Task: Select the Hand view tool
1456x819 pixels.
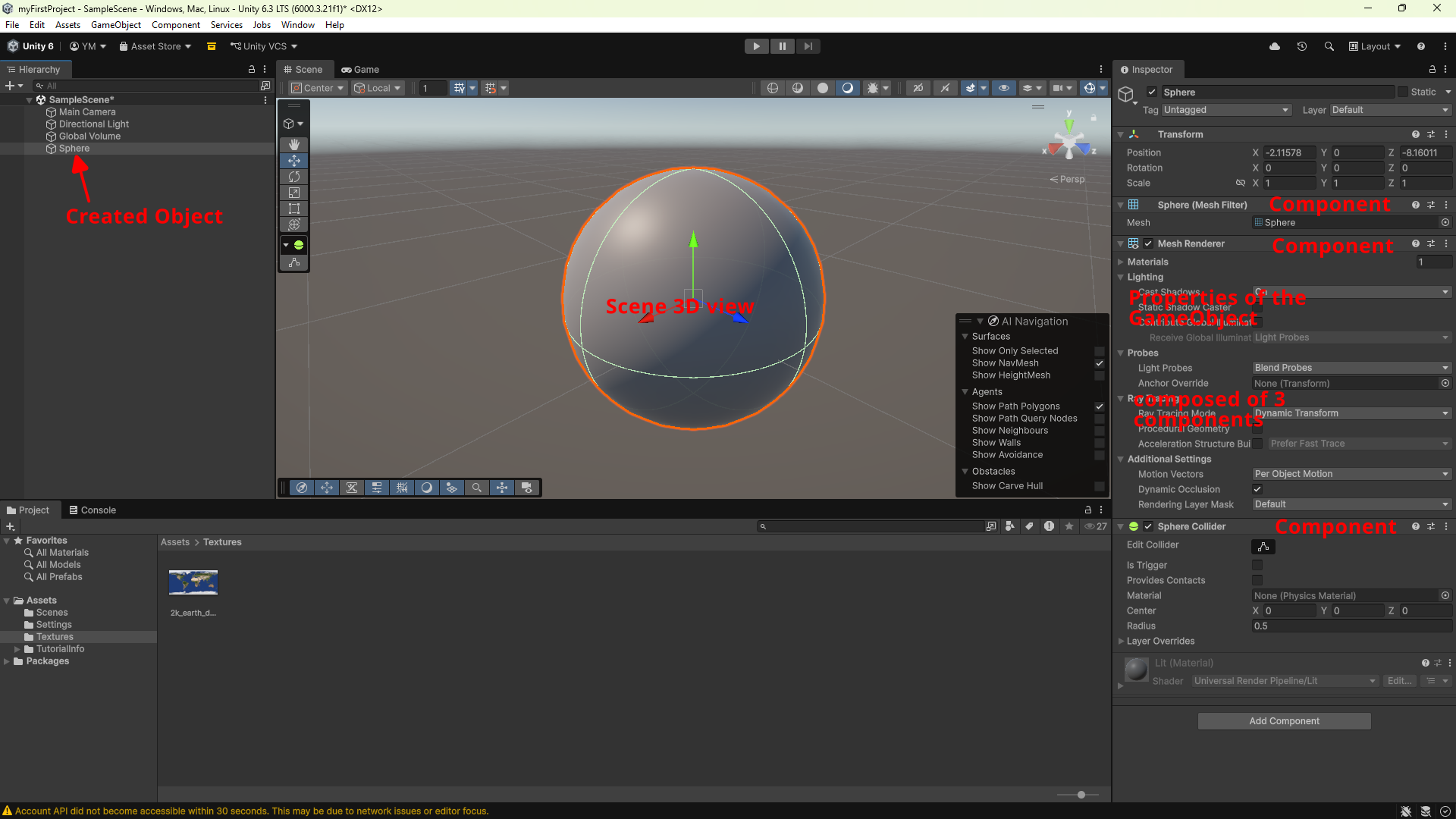Action: (x=294, y=144)
